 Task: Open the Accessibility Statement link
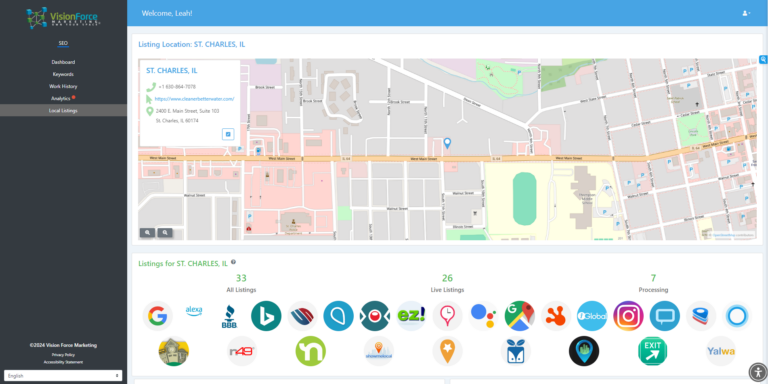63,362
